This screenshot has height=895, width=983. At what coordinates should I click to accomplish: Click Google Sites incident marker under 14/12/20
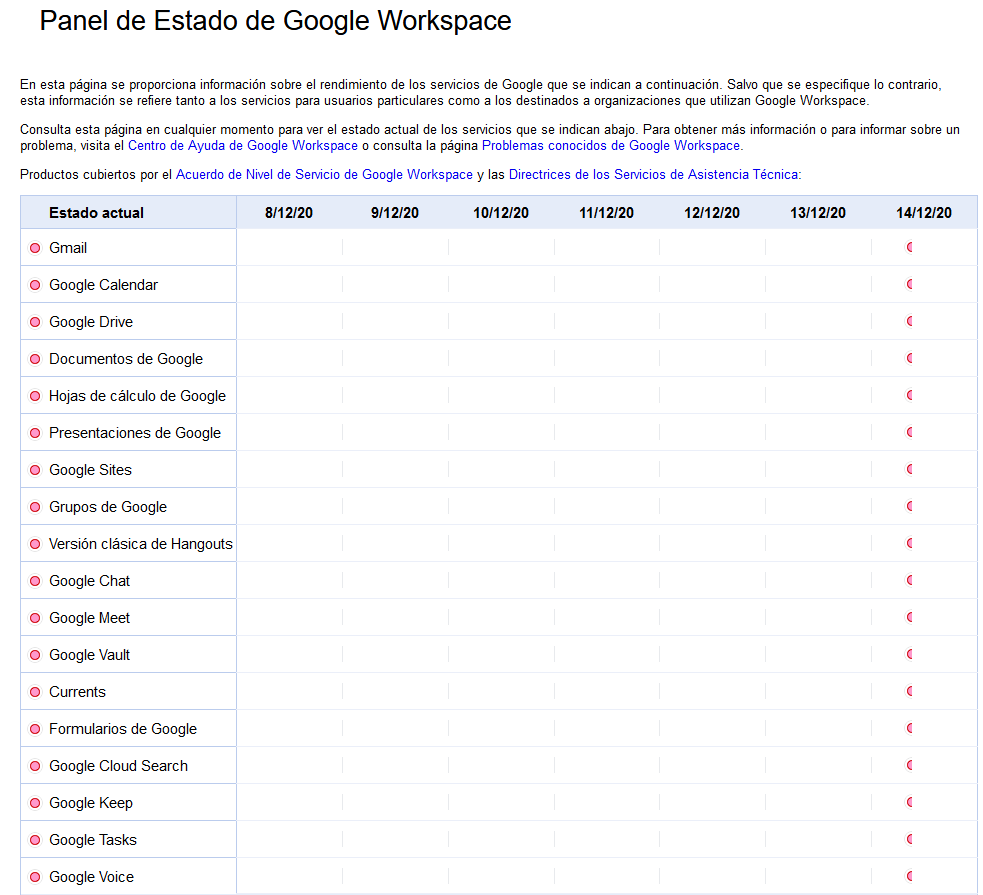909,469
